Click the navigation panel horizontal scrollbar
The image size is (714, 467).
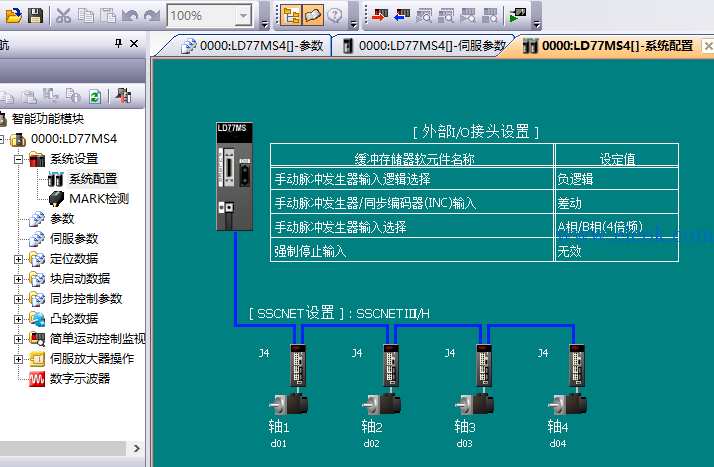pos(63,448)
